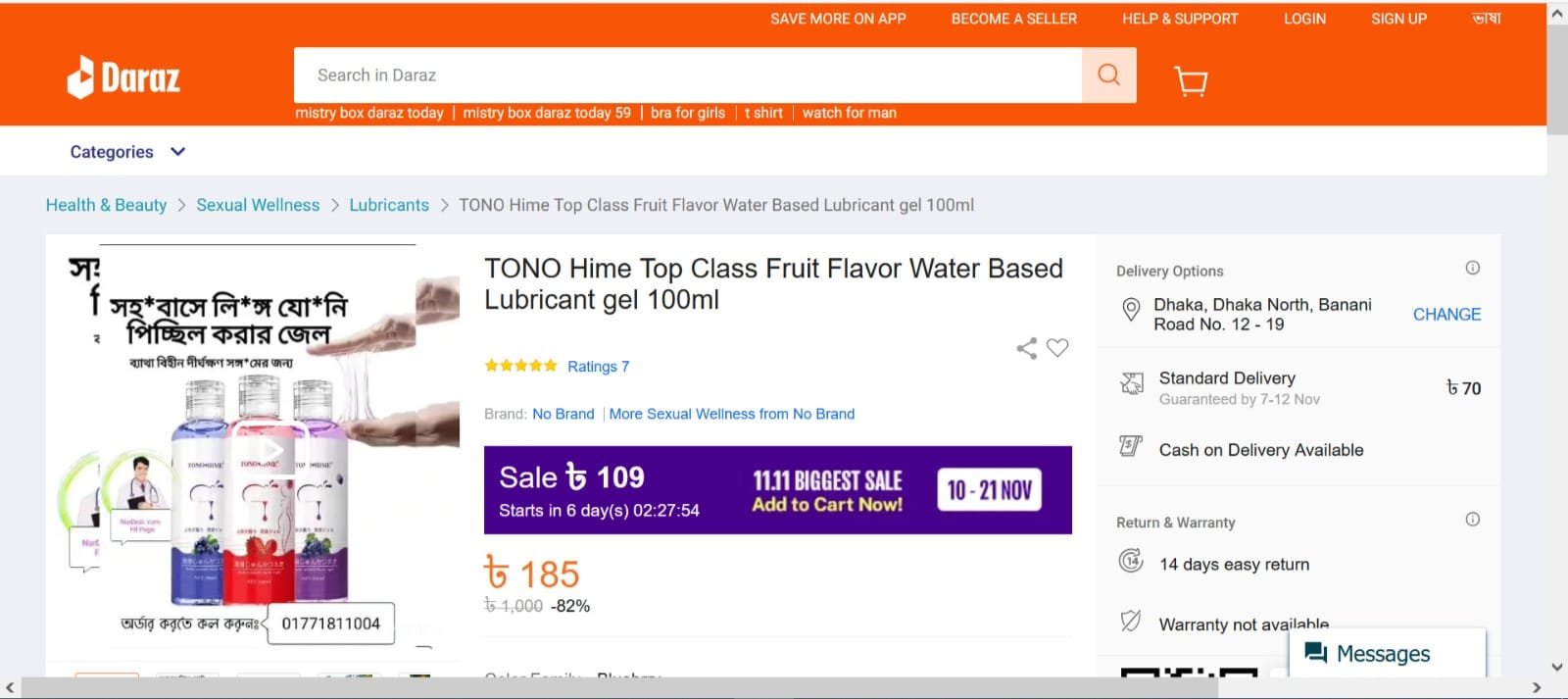The width and height of the screenshot is (1568, 699).
Task: Click suggested search 't shirt'
Action: pos(763,113)
